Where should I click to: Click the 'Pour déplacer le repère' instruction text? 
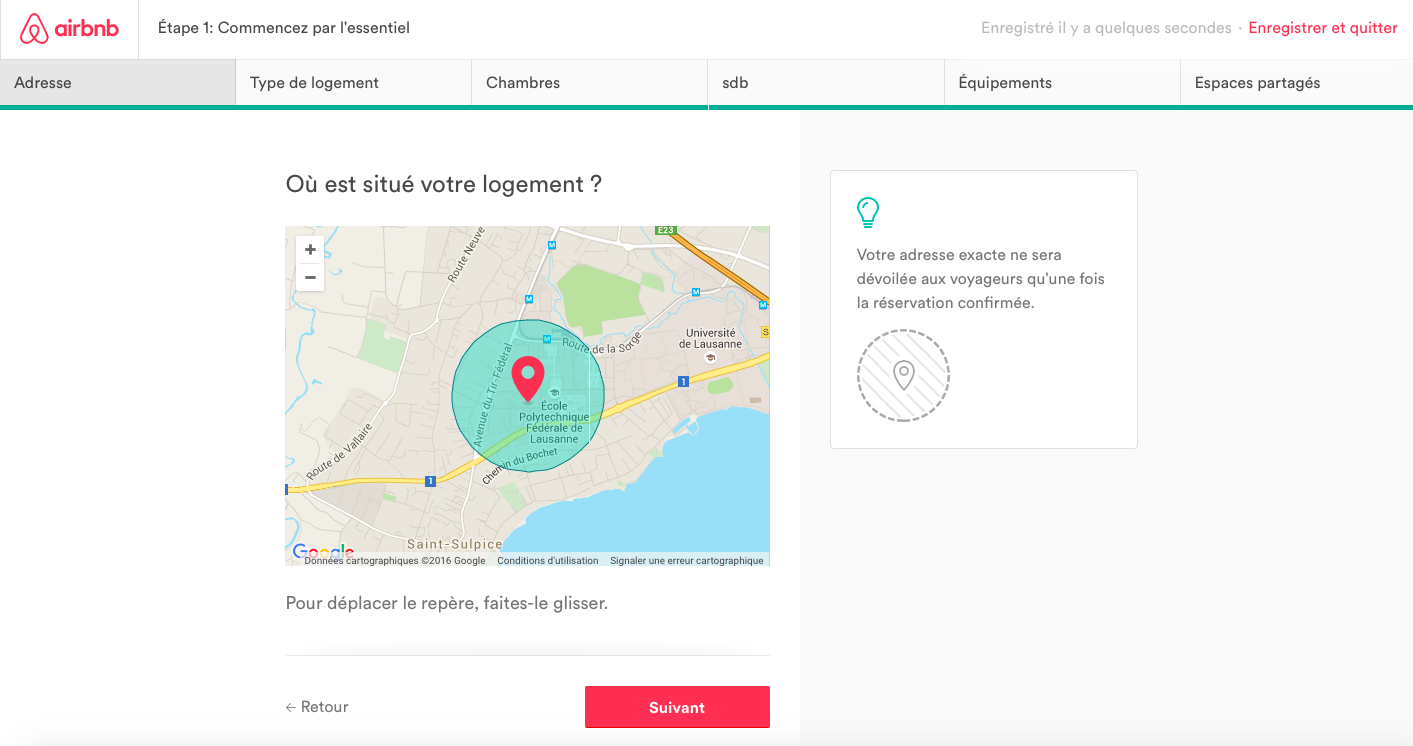(x=447, y=604)
